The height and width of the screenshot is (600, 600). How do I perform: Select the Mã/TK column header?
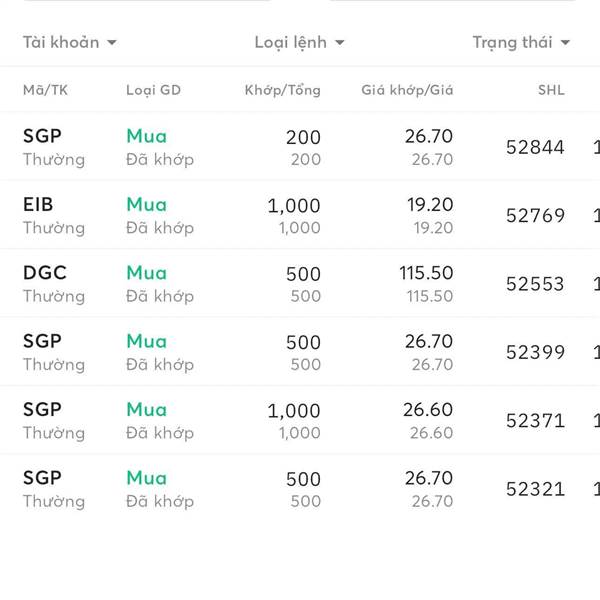pyautogui.click(x=45, y=90)
